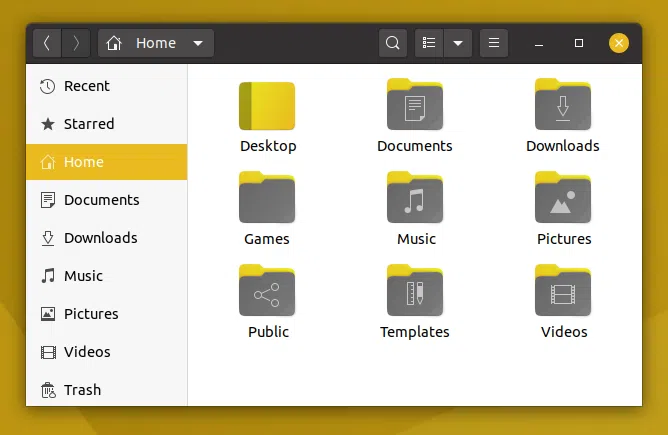Open Trash from the sidebar
The image size is (668, 435).
(82, 390)
